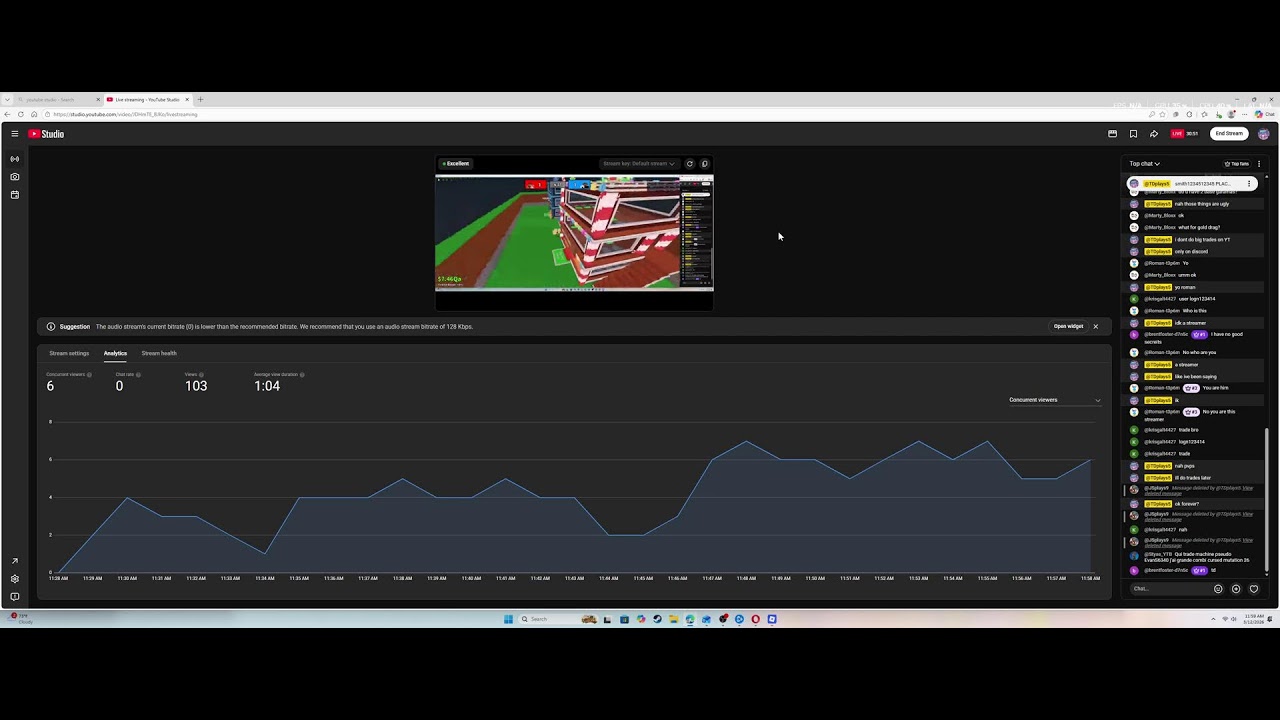The height and width of the screenshot is (720, 1280).
Task: Open the chat panel three-dot menu
Action: click(x=1259, y=164)
